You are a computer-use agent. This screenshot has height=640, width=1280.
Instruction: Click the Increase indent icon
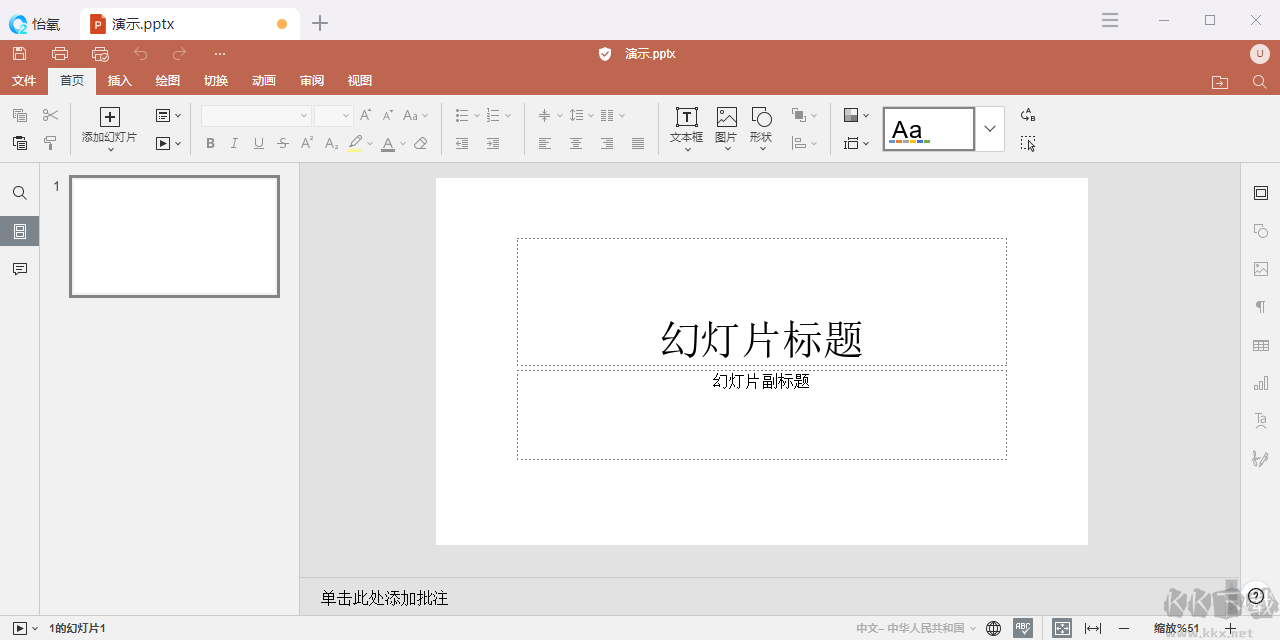493,144
